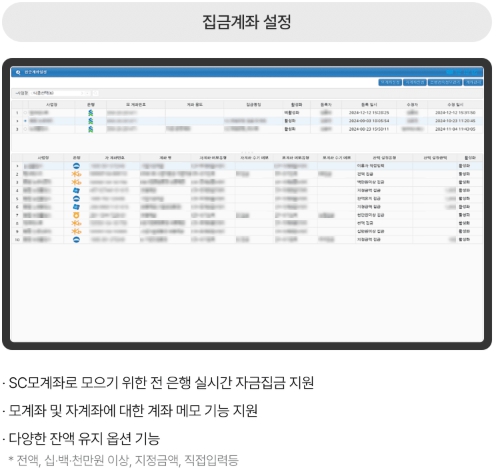This screenshot has height=470, width=496.
Task: Click the magnifier icon in the blue title bar
Action: pyautogui.click(x=18, y=72)
